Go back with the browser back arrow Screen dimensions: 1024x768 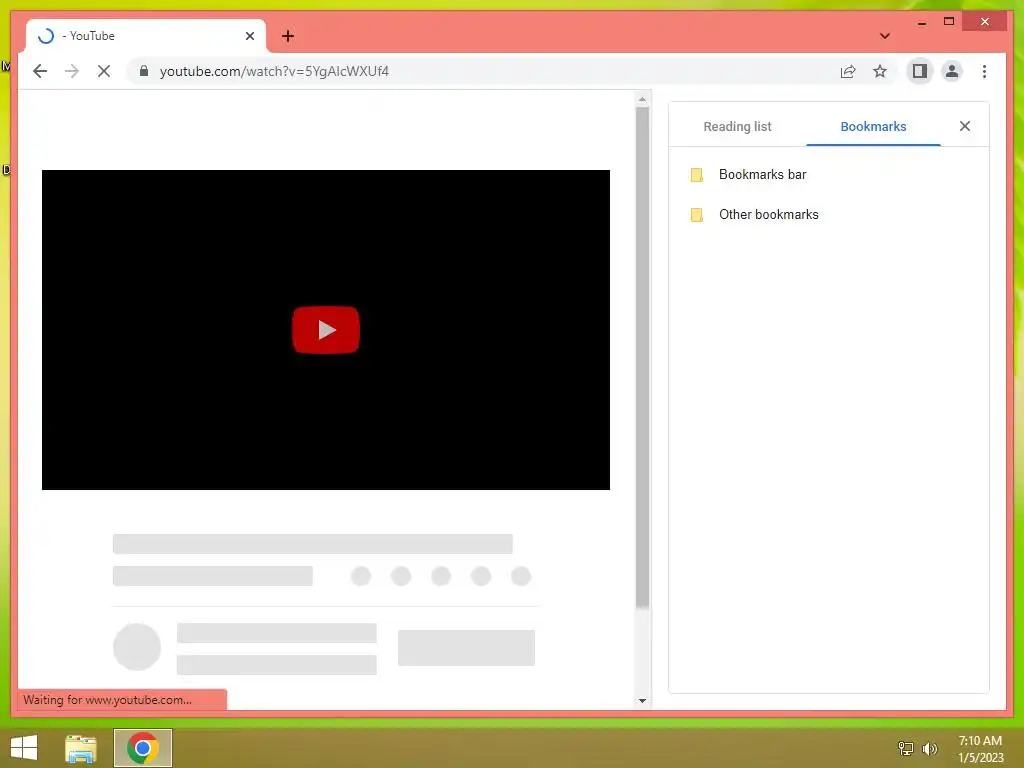click(40, 71)
